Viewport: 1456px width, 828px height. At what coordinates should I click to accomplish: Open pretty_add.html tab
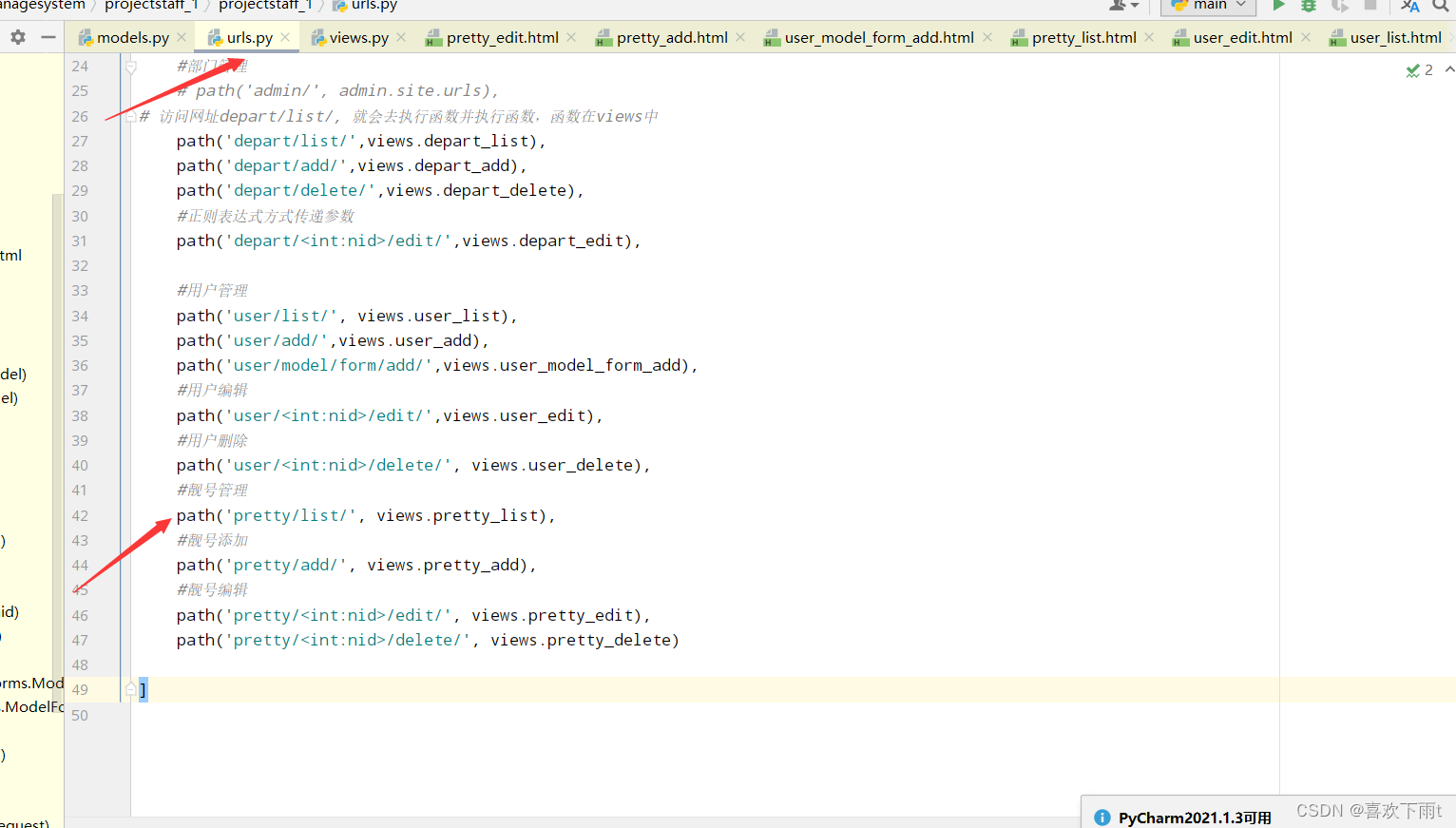click(x=672, y=38)
